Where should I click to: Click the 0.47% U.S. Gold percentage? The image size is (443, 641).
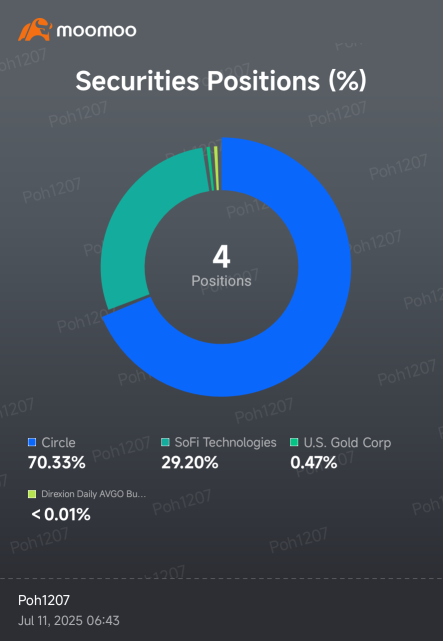tap(314, 463)
